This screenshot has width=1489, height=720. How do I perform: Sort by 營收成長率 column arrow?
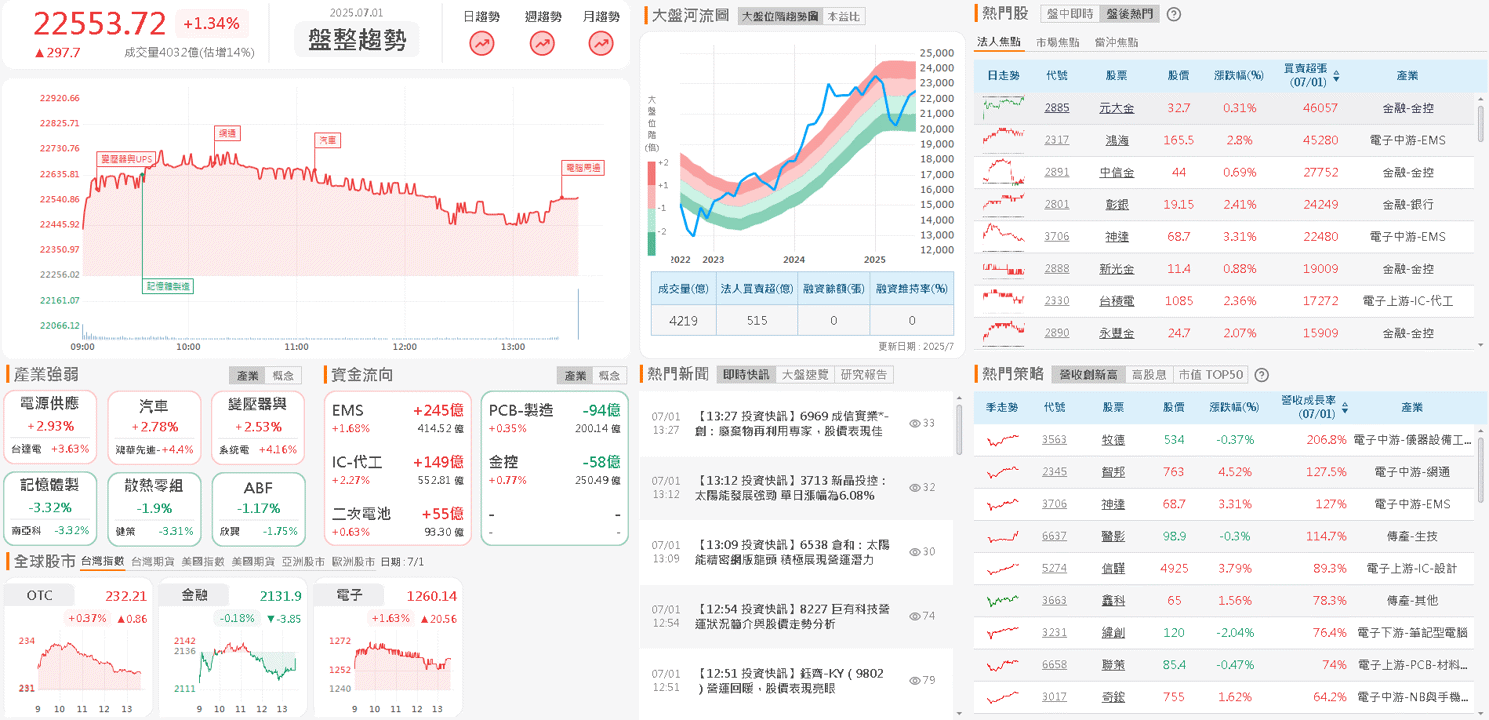pos(1345,408)
